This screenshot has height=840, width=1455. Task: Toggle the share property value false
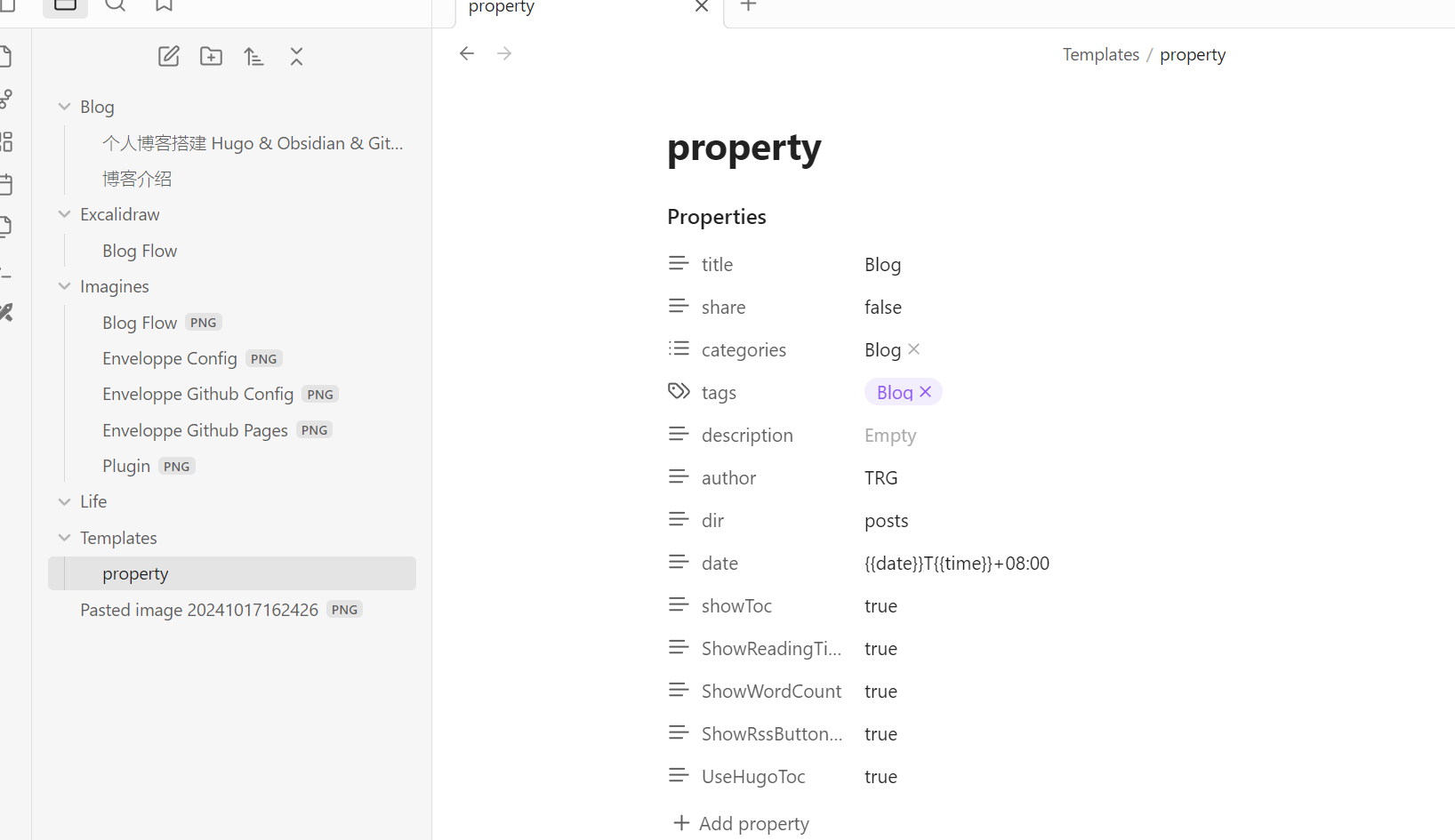coord(882,307)
